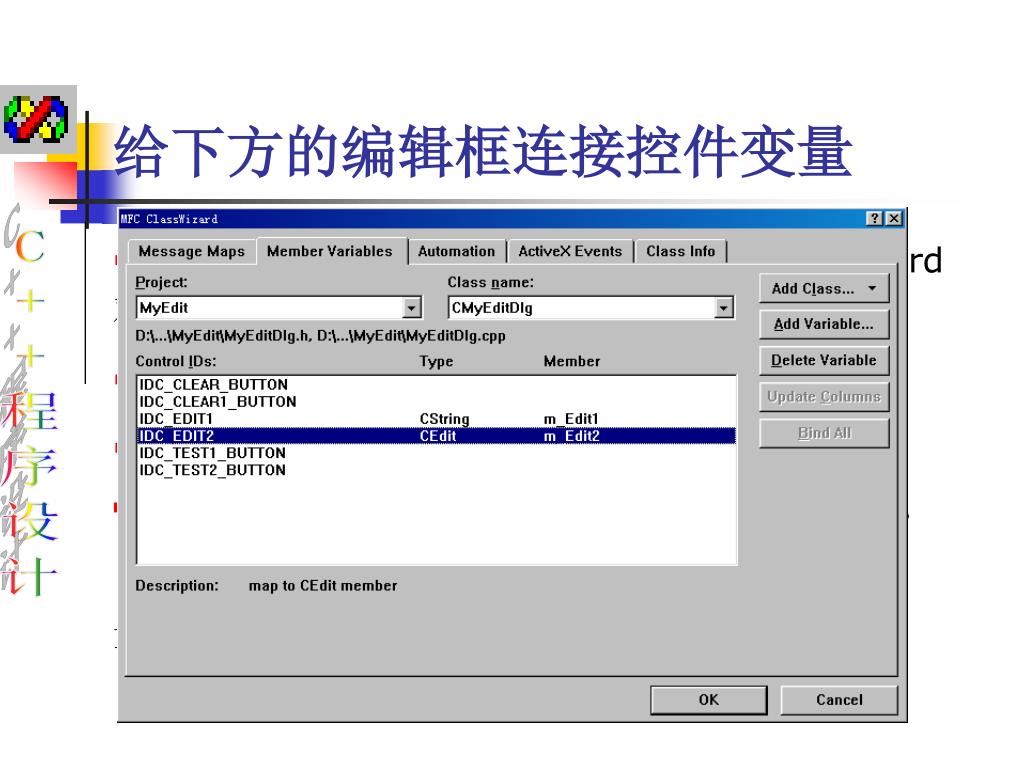Click the CMyEditDlg class name field
1024x768 pixels.
pyautogui.click(x=591, y=308)
